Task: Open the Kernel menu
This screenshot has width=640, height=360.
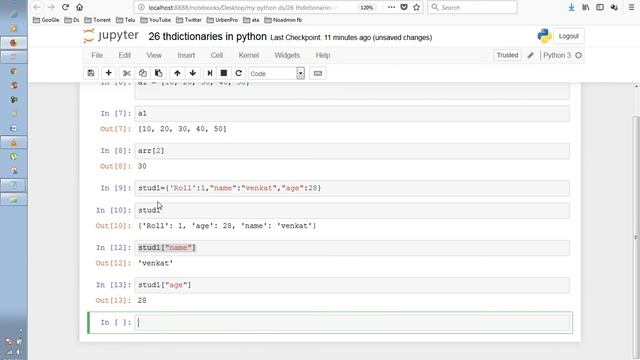Action: pyautogui.click(x=249, y=55)
